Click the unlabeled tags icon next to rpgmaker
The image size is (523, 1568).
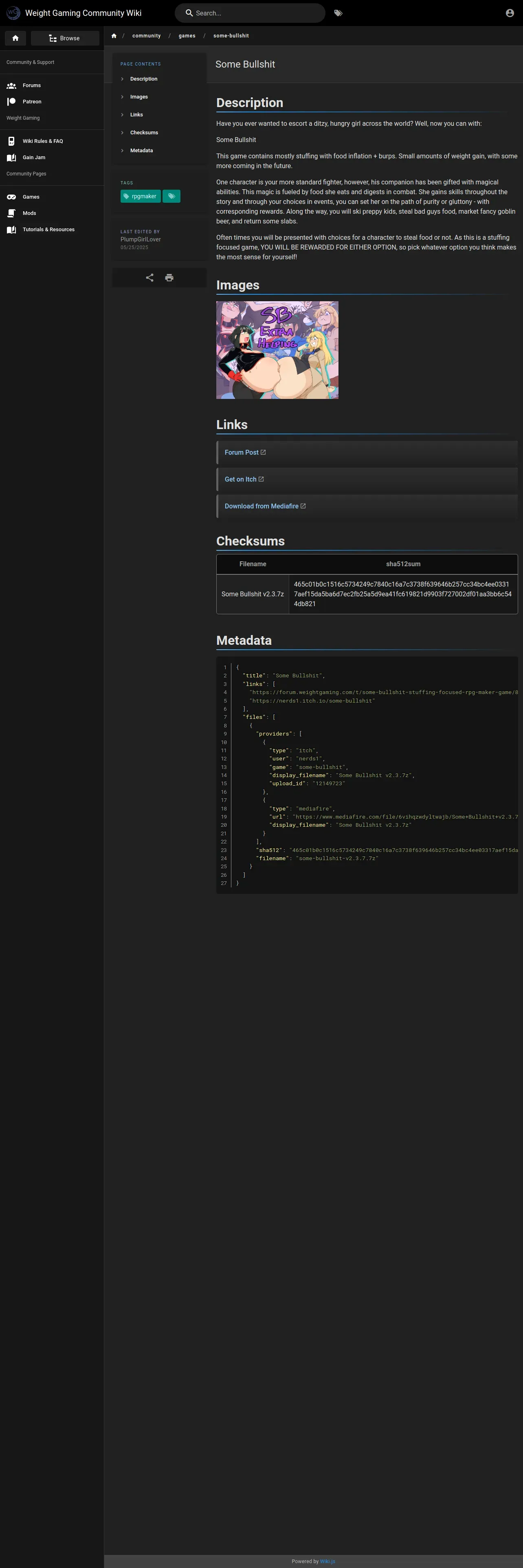[172, 196]
